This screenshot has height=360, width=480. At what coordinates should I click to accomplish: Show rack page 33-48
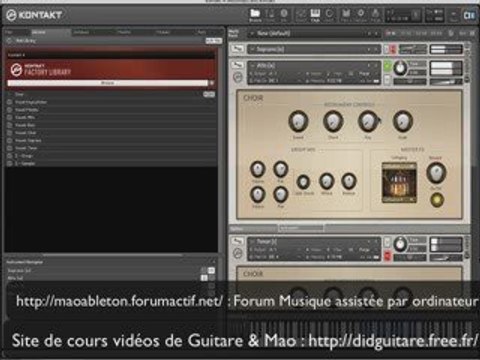tap(421, 33)
